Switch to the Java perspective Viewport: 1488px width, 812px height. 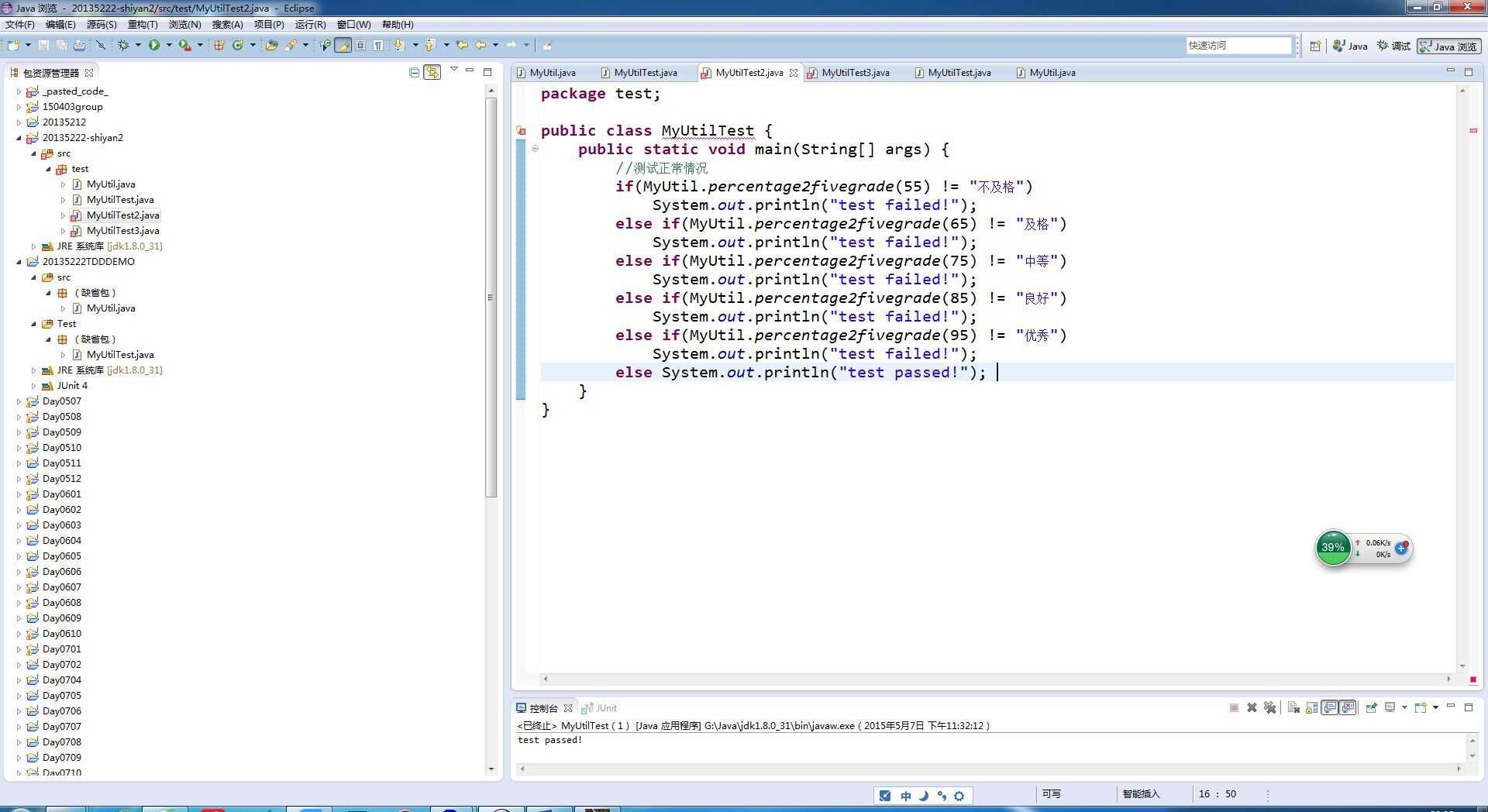pos(1350,46)
